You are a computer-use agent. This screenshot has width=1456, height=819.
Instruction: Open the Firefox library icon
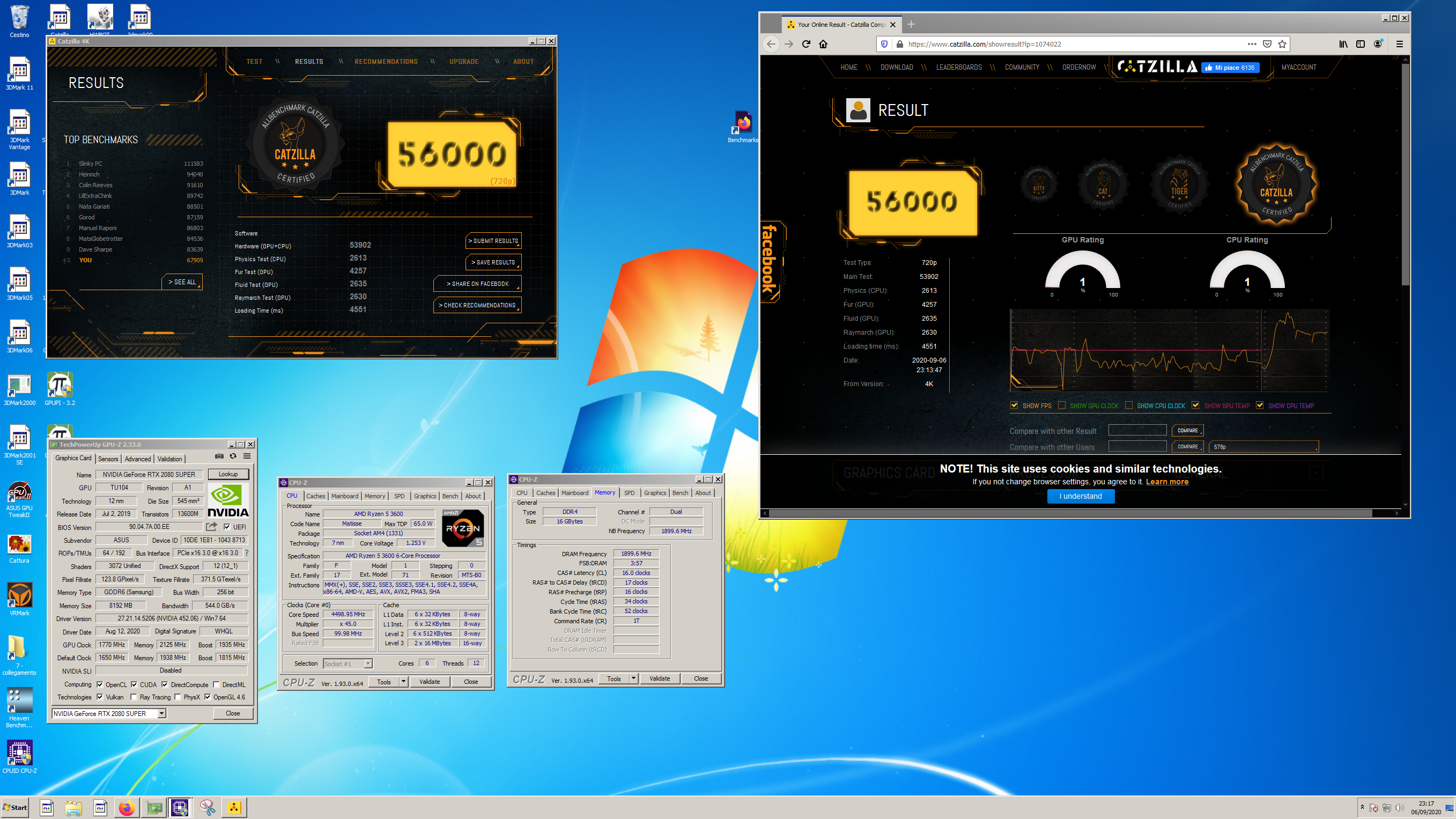[1343, 44]
